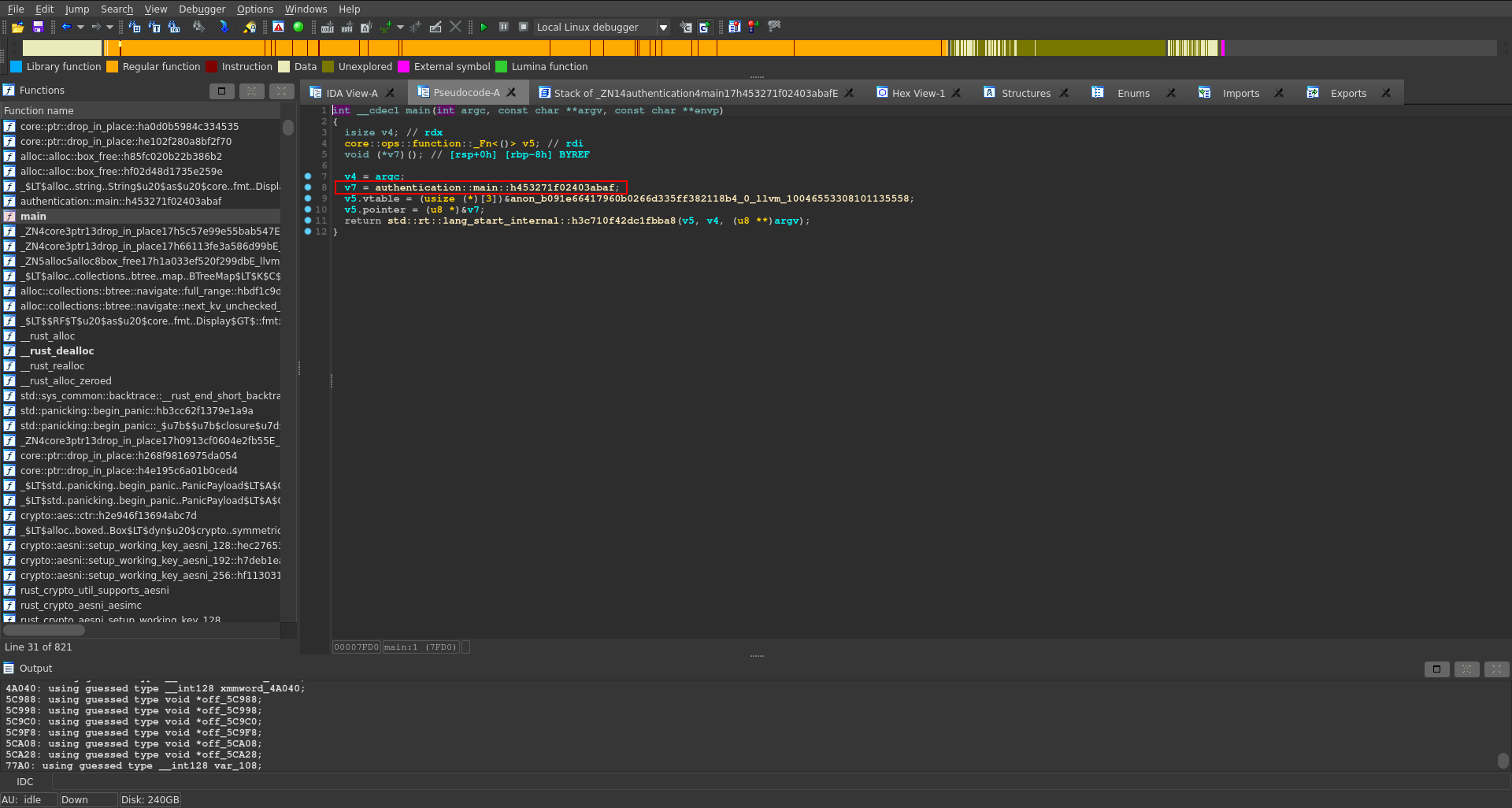Switch to the Hex View-1 tab

tap(917, 93)
